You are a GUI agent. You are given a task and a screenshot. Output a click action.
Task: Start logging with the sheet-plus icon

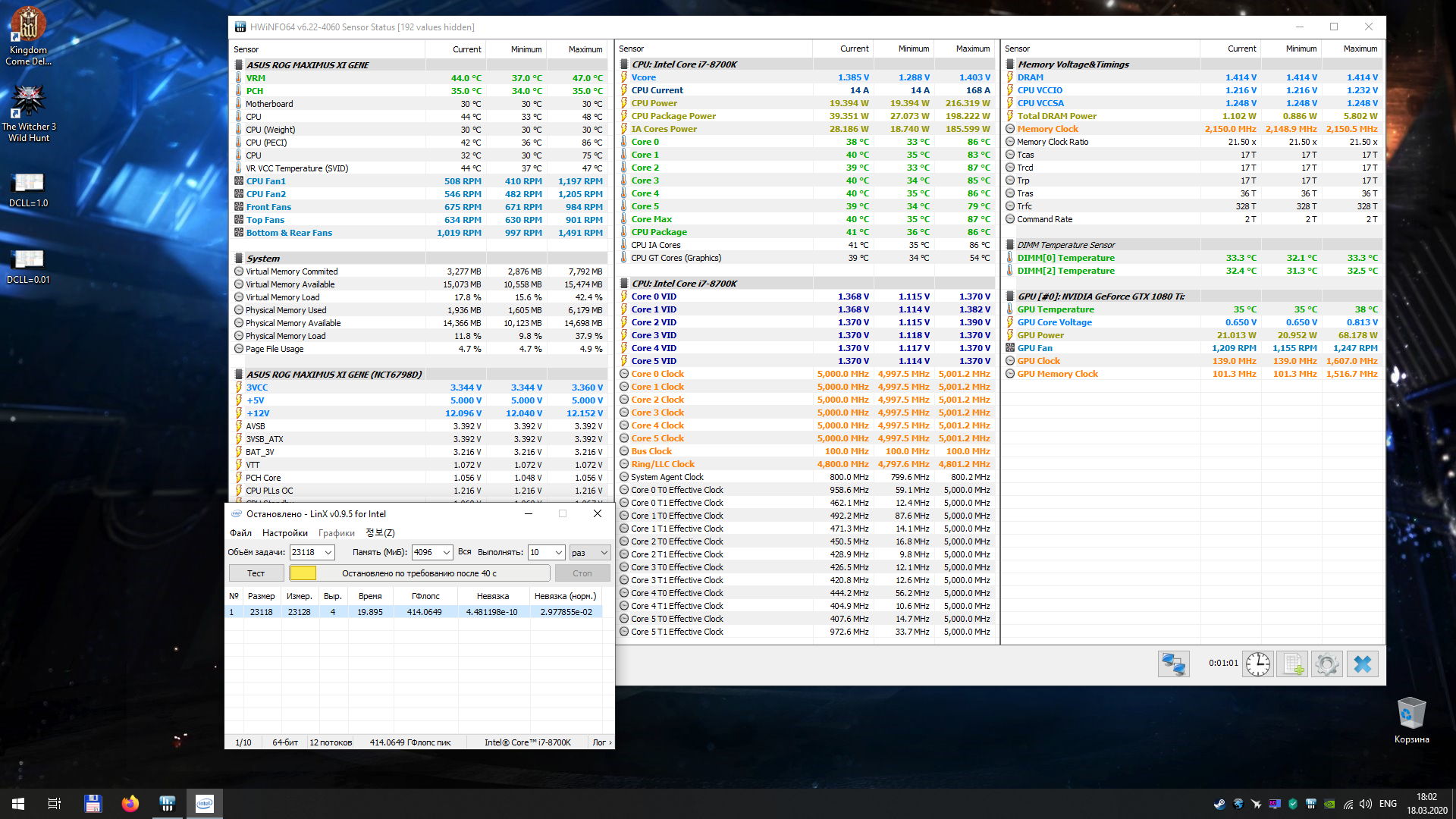click(x=1292, y=664)
